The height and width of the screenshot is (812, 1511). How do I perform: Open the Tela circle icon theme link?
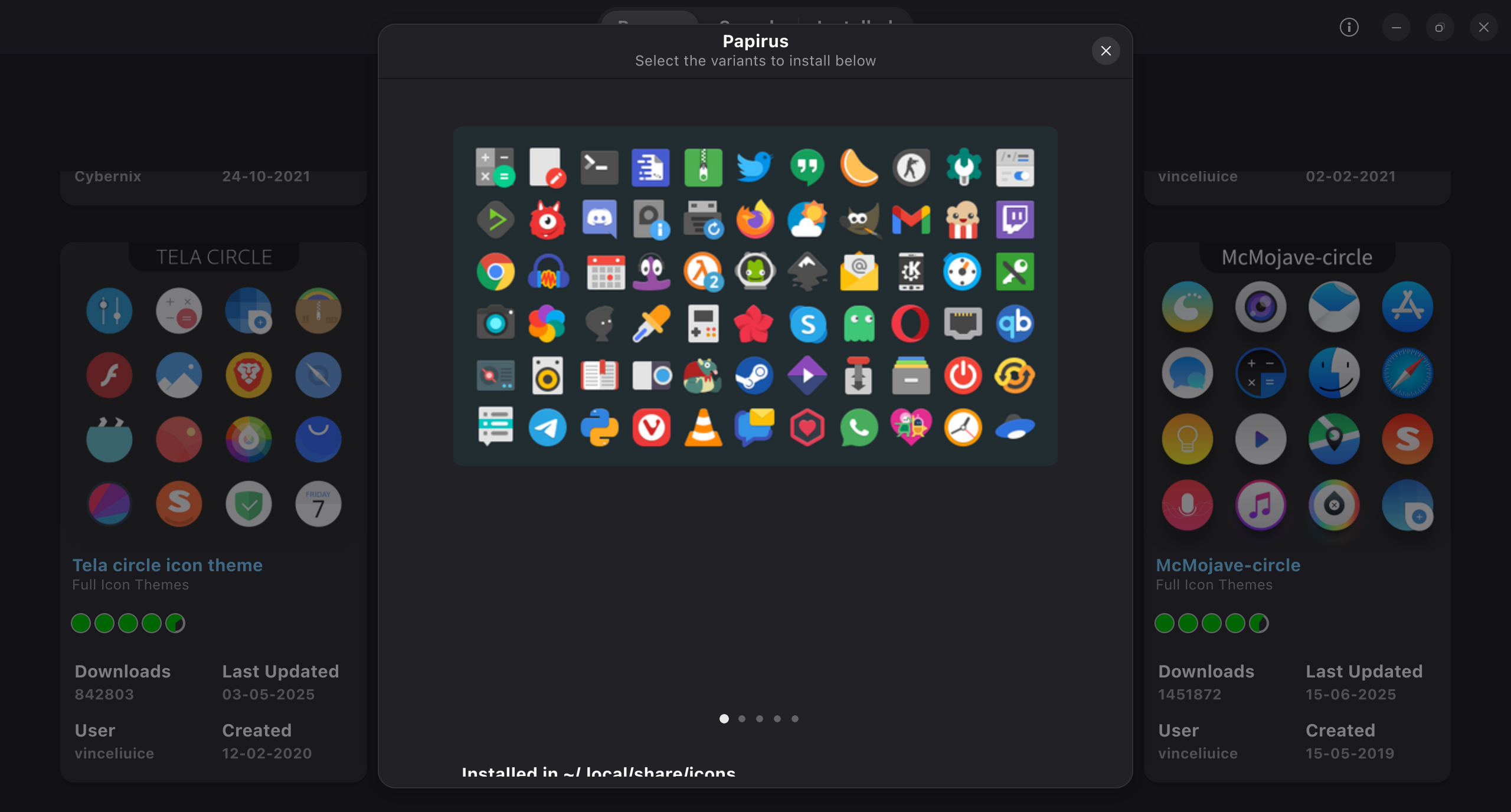click(167, 565)
